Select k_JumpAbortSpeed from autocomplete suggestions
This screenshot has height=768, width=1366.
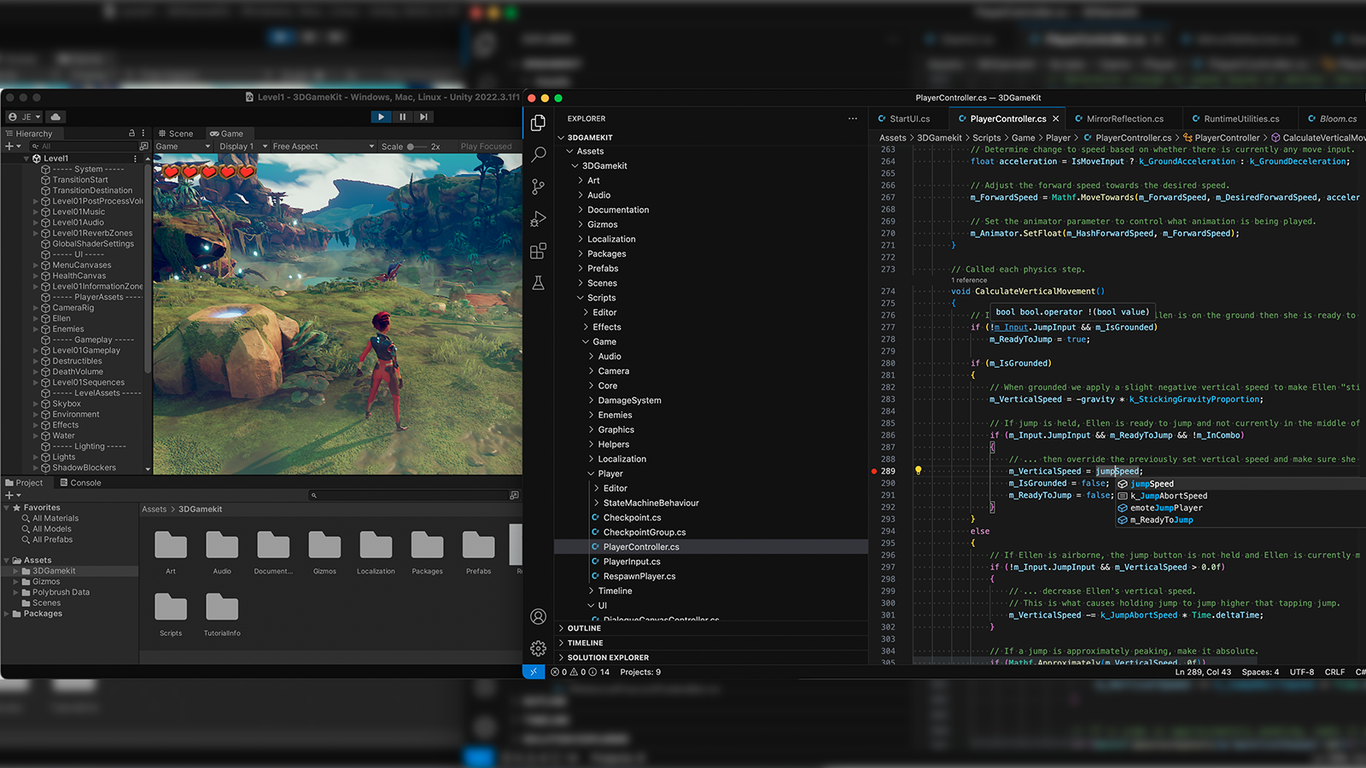(x=1168, y=496)
